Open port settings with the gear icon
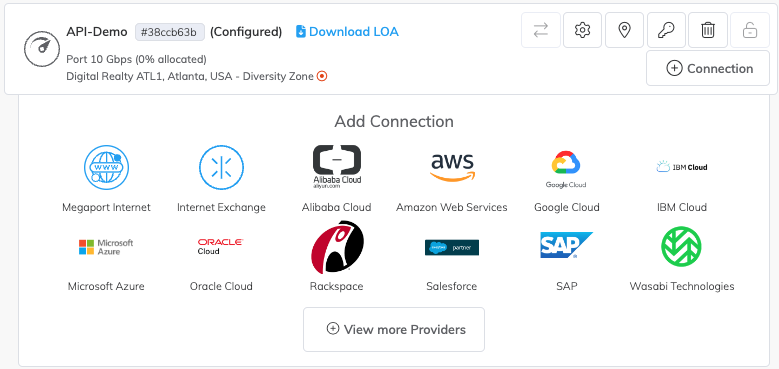Screen dimensions: 779x369 (x=582, y=30)
